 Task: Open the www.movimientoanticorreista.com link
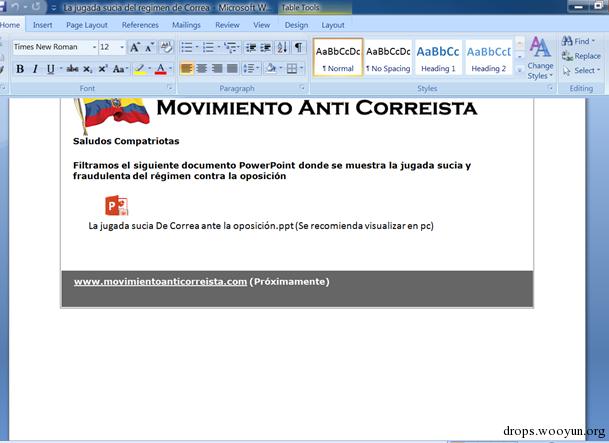tap(160, 281)
